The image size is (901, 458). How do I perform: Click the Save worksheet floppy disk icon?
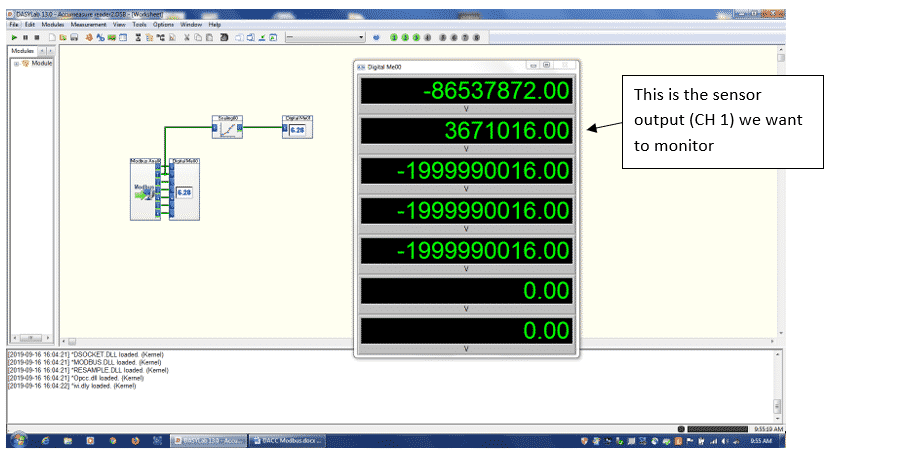click(73, 37)
